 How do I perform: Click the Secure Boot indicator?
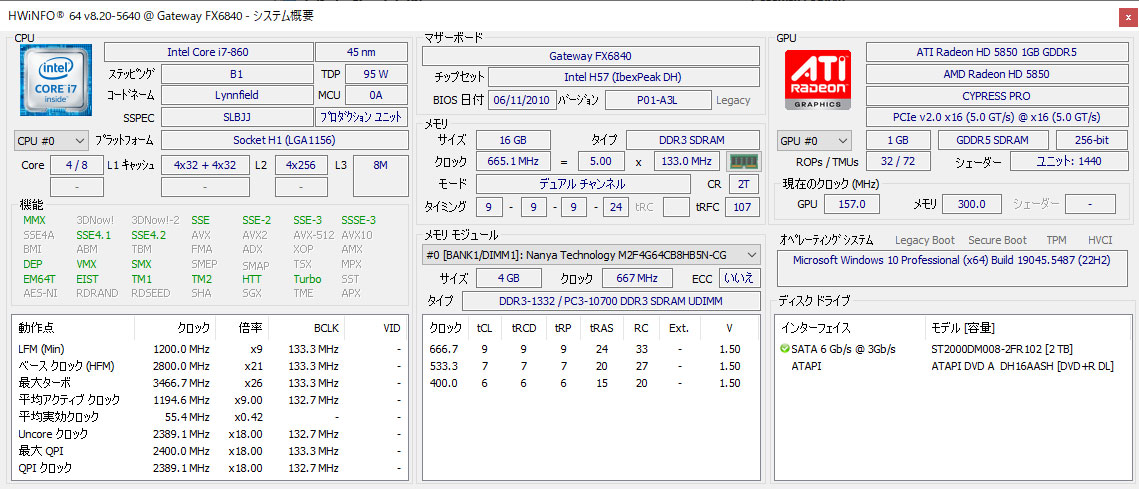tap(997, 240)
